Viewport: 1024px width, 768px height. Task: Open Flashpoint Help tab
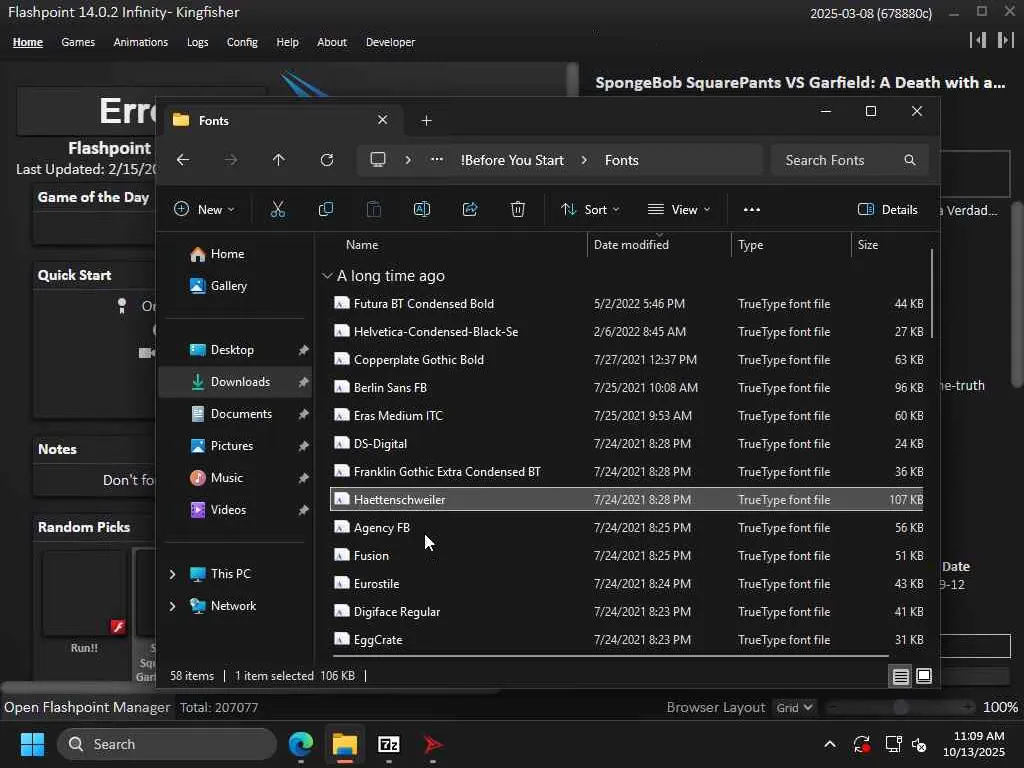[287, 42]
